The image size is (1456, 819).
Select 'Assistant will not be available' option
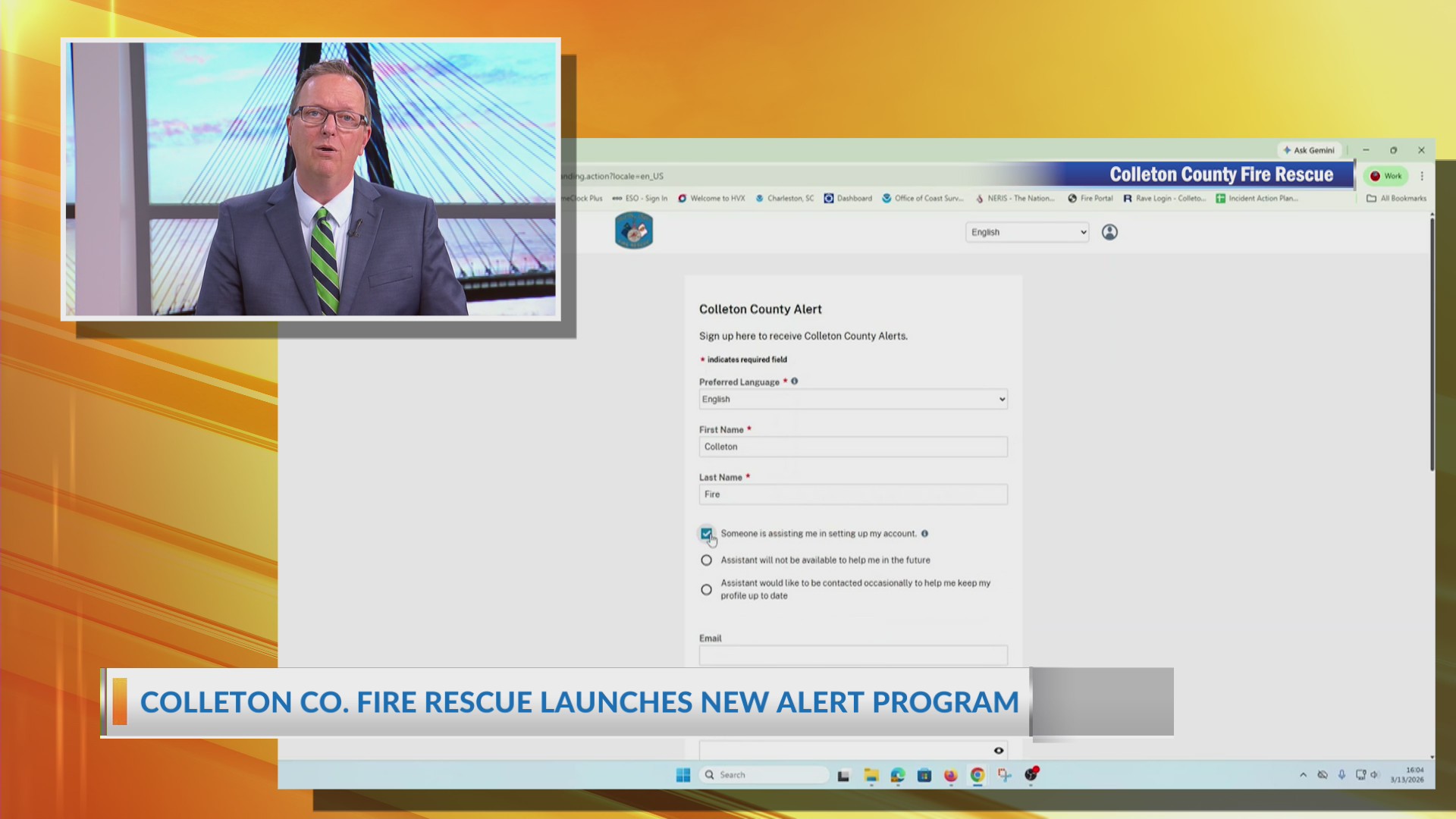706,560
